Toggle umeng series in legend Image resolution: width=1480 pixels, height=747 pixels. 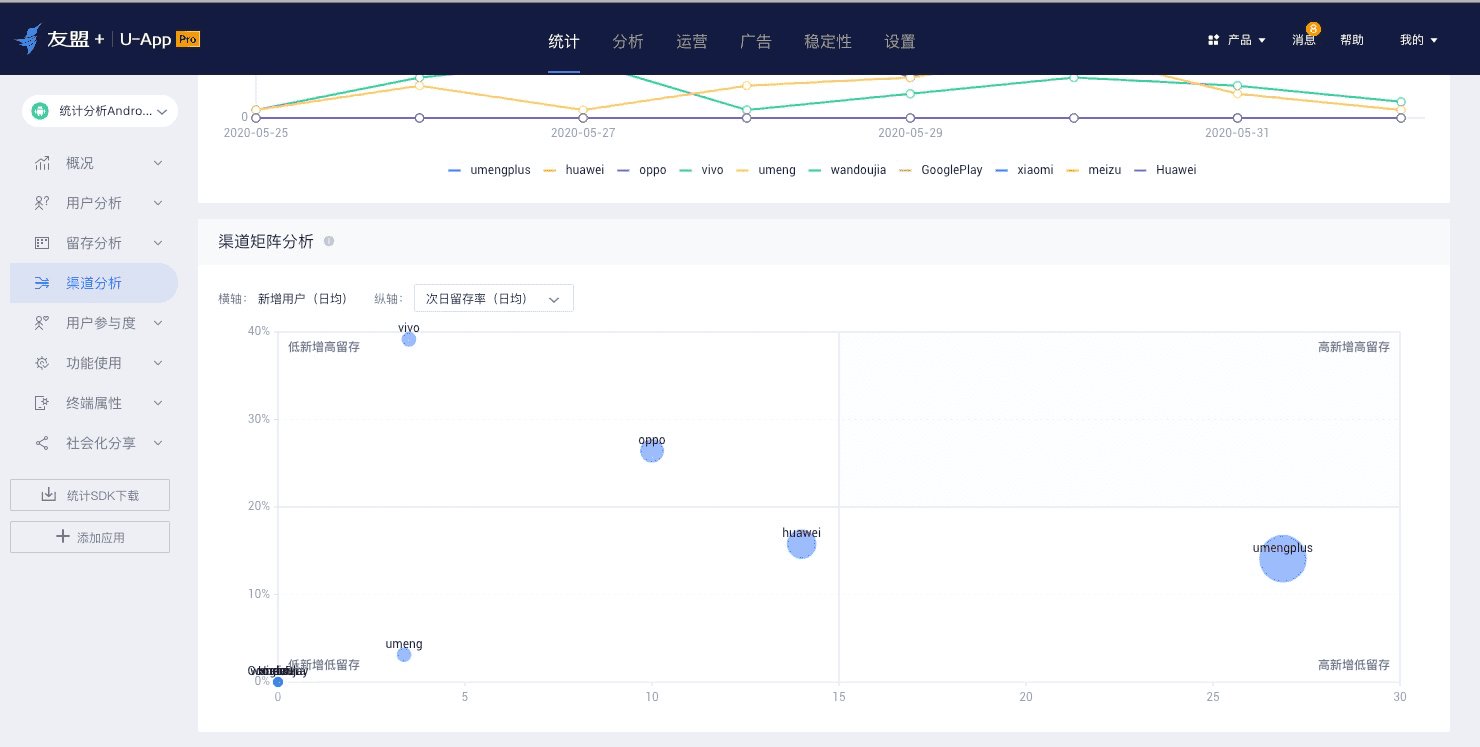(765, 170)
